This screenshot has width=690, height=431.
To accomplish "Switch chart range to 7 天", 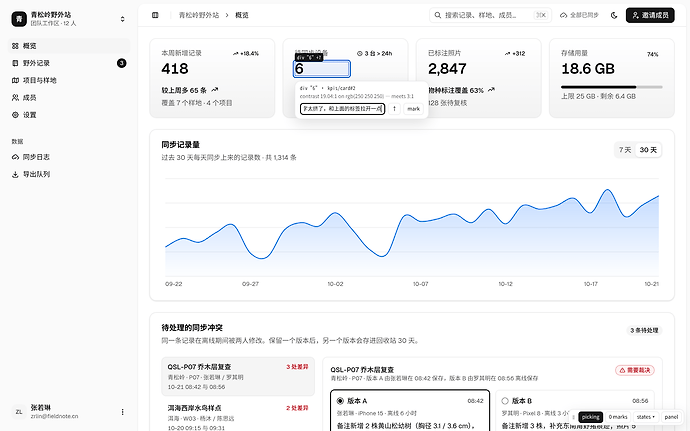I will [625, 150].
